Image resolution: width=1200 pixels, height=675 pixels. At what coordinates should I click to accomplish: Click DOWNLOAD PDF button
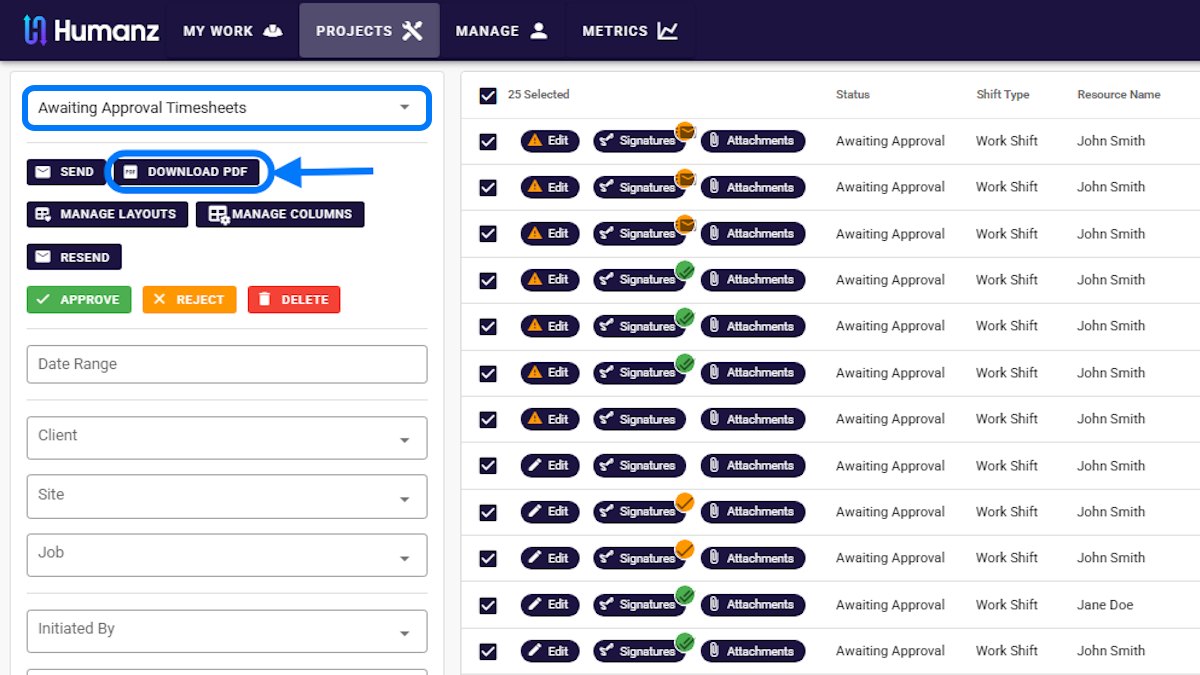pos(187,172)
